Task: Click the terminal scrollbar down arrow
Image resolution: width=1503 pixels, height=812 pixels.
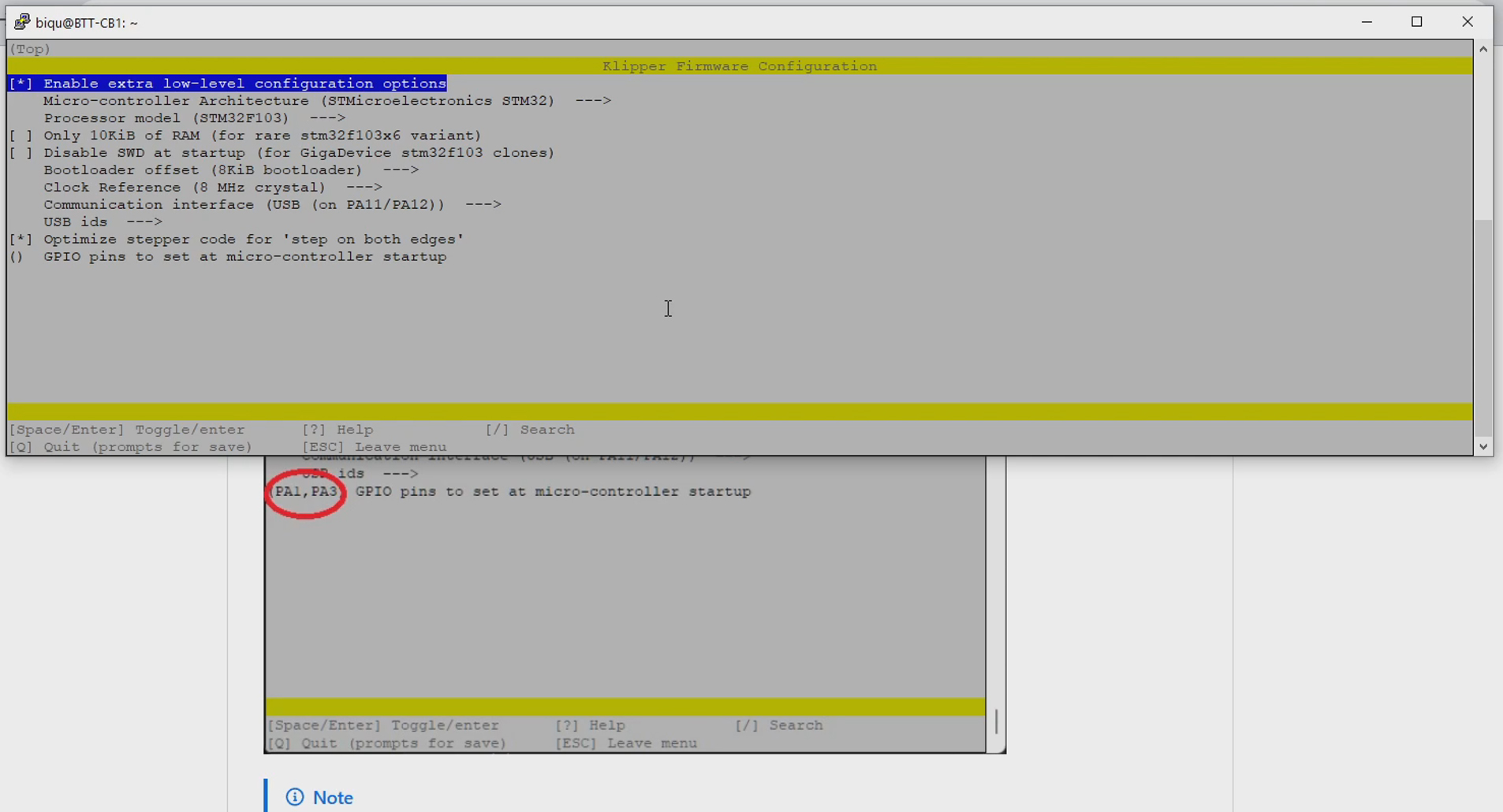Action: point(1482,446)
